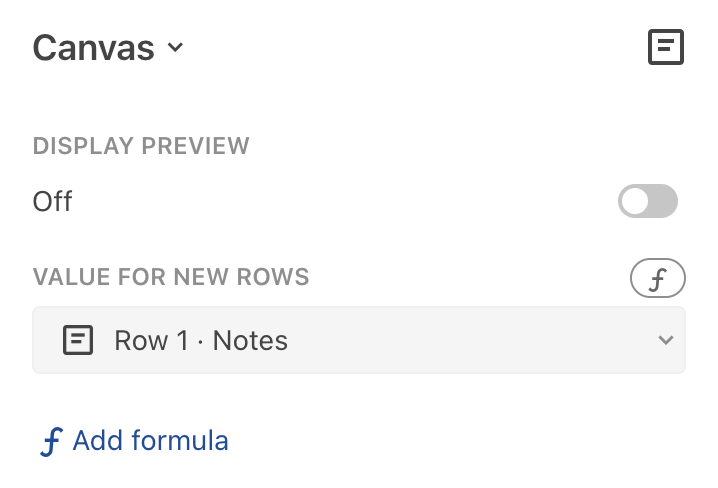Click the word Notes in the selected value
Viewport: 718px width, 488px height.
(x=250, y=341)
